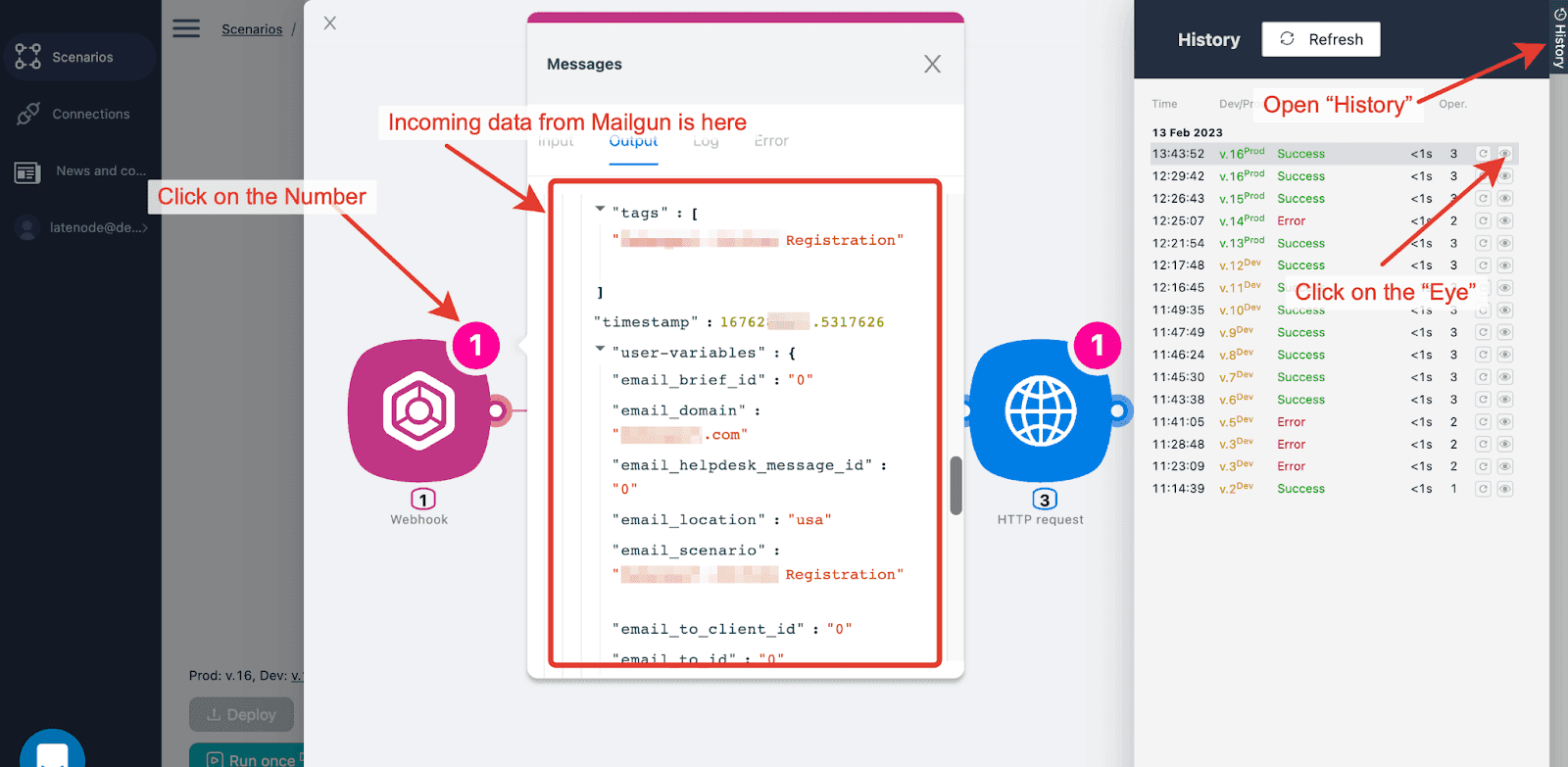Open News and community sidebar item

point(100,170)
